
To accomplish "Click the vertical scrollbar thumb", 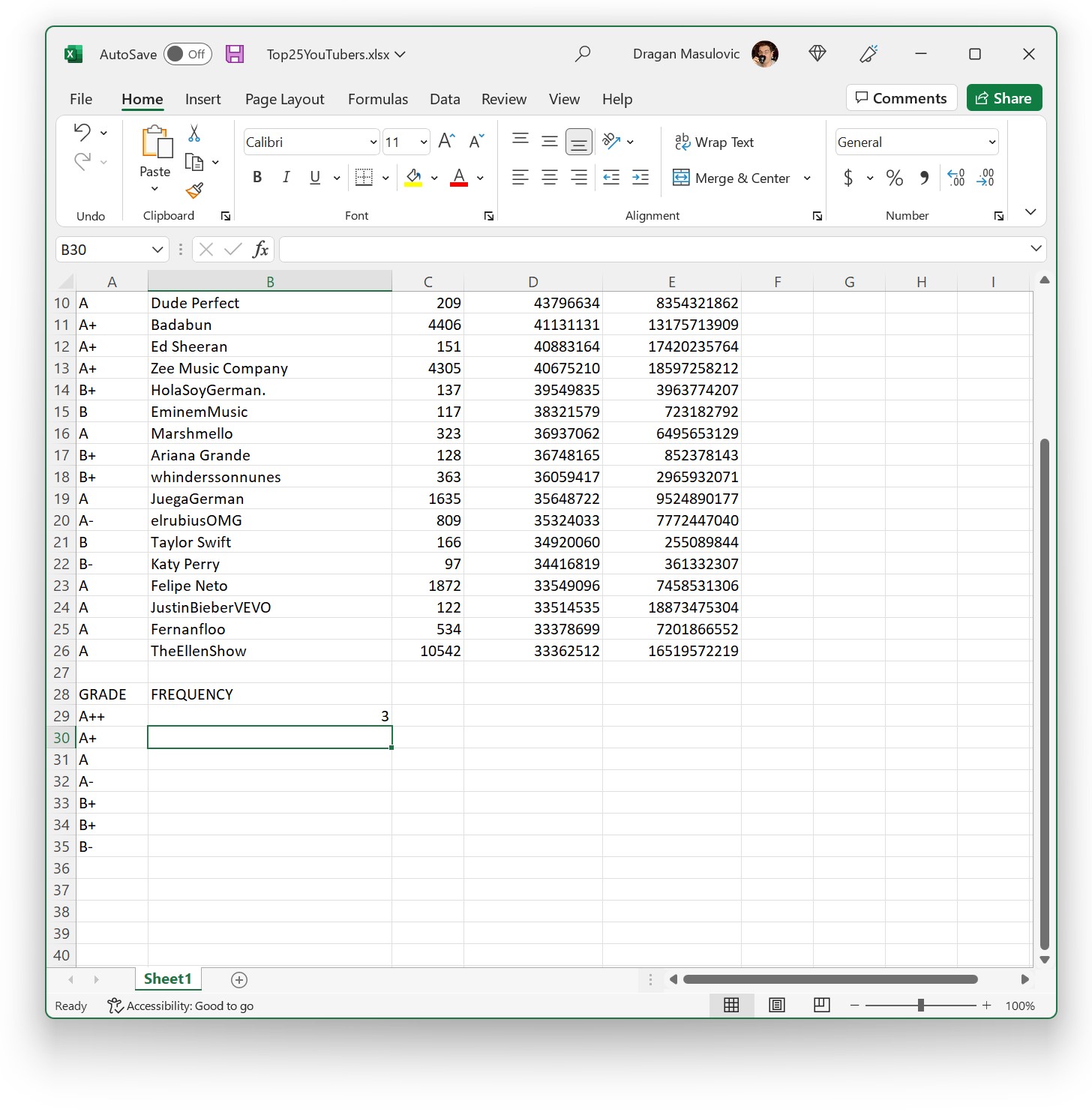I will click(1044, 694).
